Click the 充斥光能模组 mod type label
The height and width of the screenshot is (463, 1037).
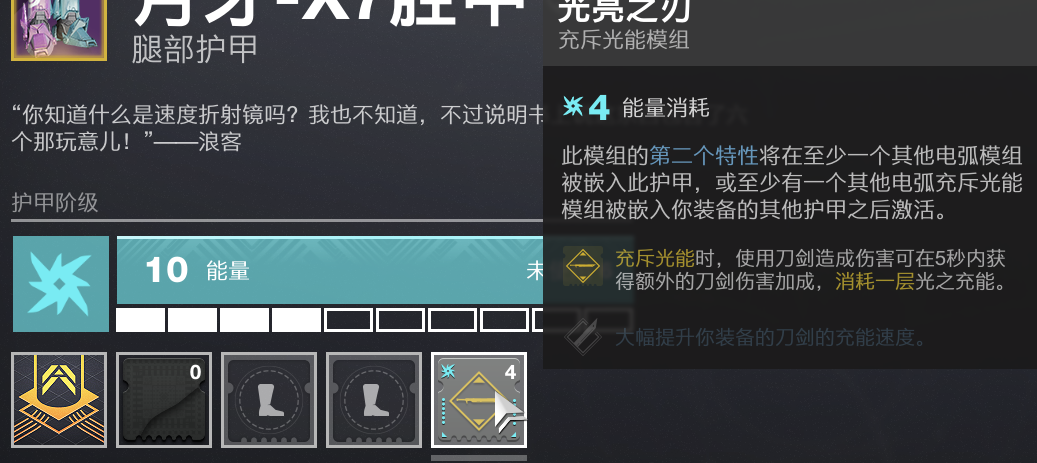624,40
